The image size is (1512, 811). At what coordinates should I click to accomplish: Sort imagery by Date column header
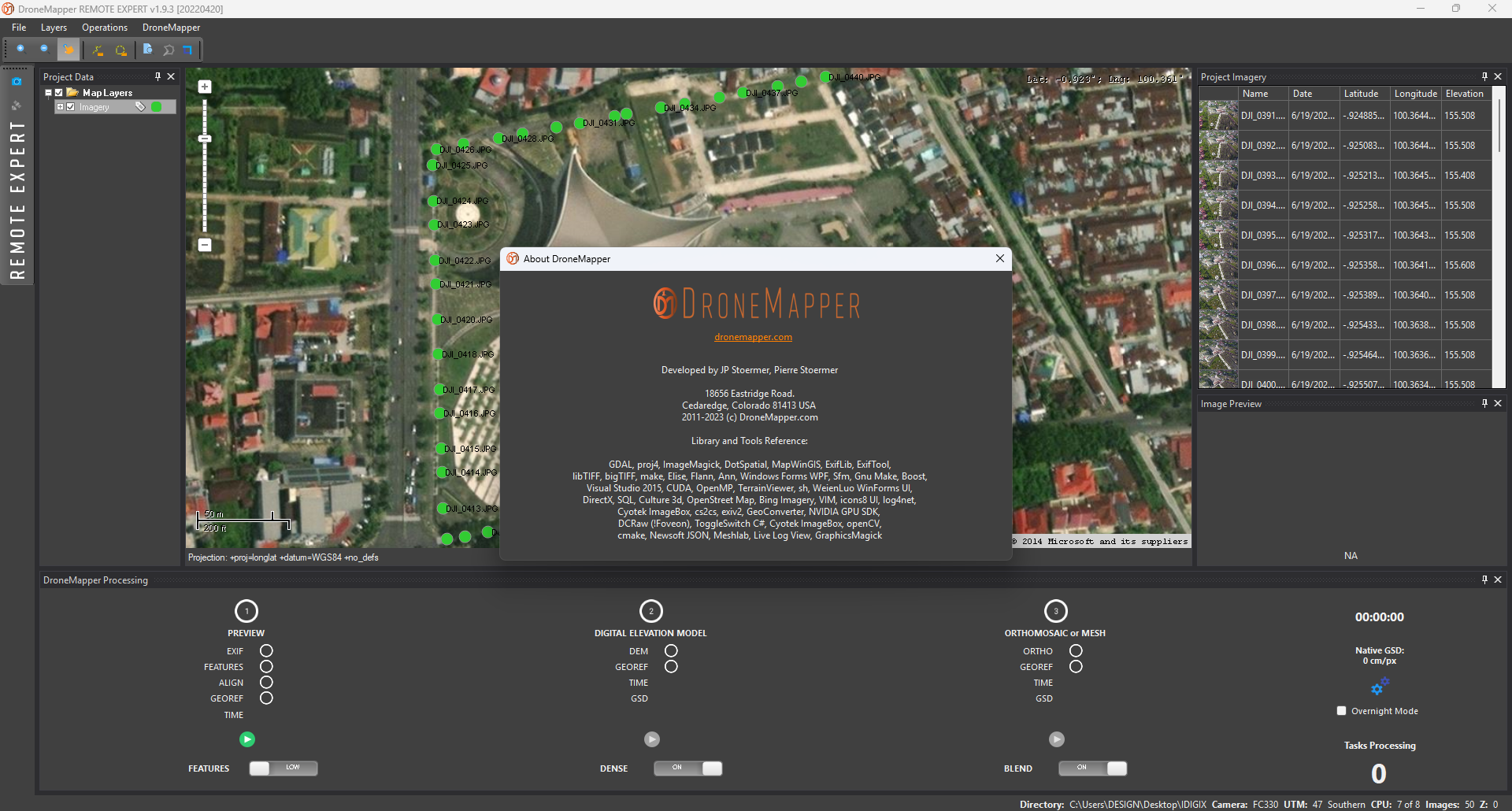1314,94
